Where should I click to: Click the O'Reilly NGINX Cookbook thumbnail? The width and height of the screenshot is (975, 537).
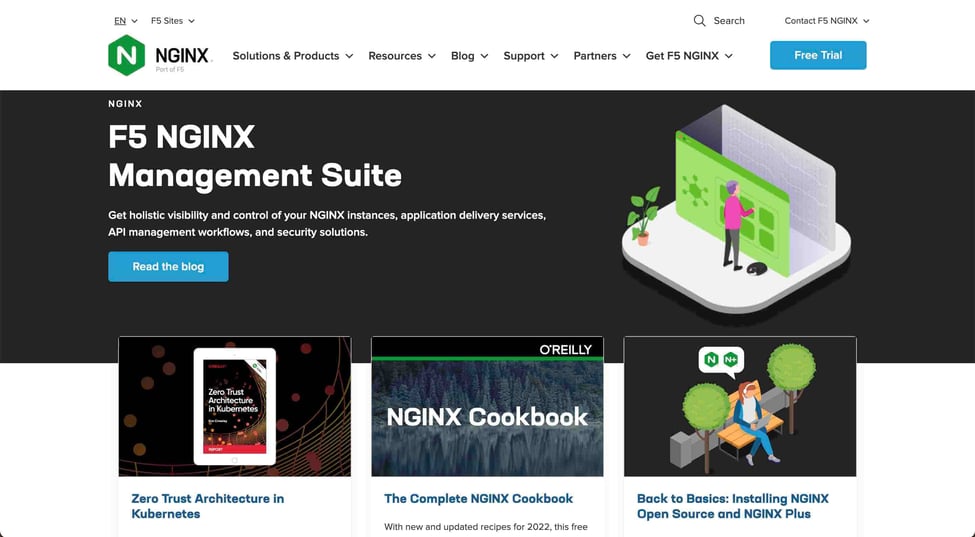487,406
